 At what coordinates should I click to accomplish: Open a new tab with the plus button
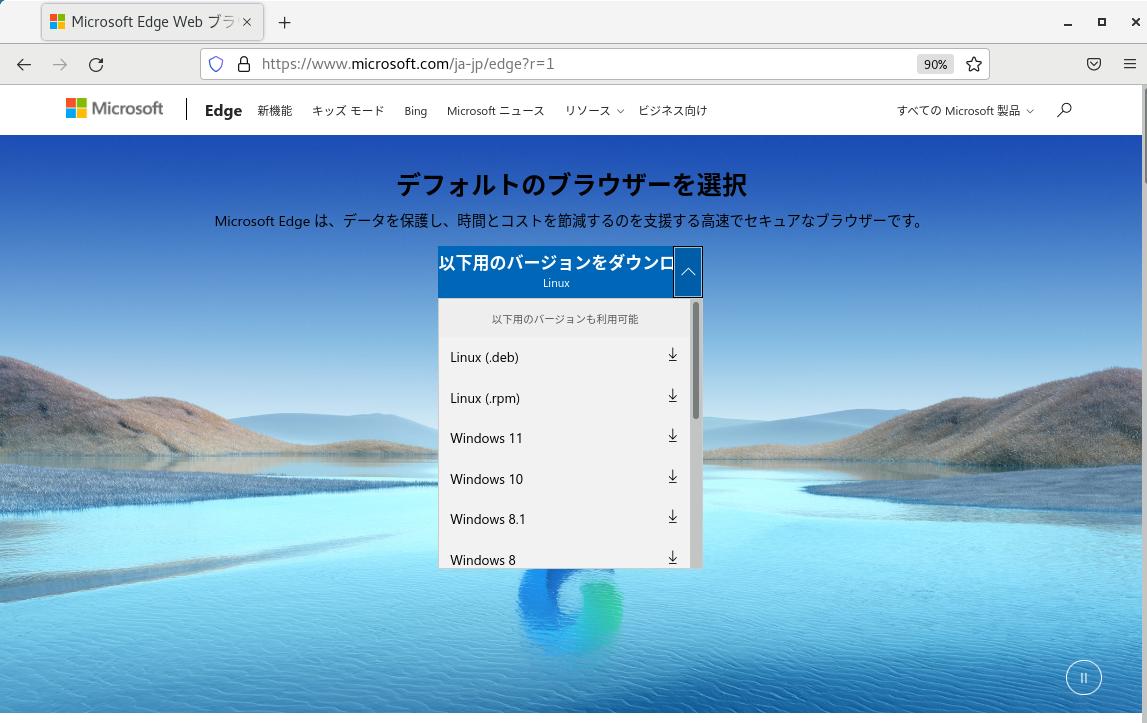[x=285, y=23]
